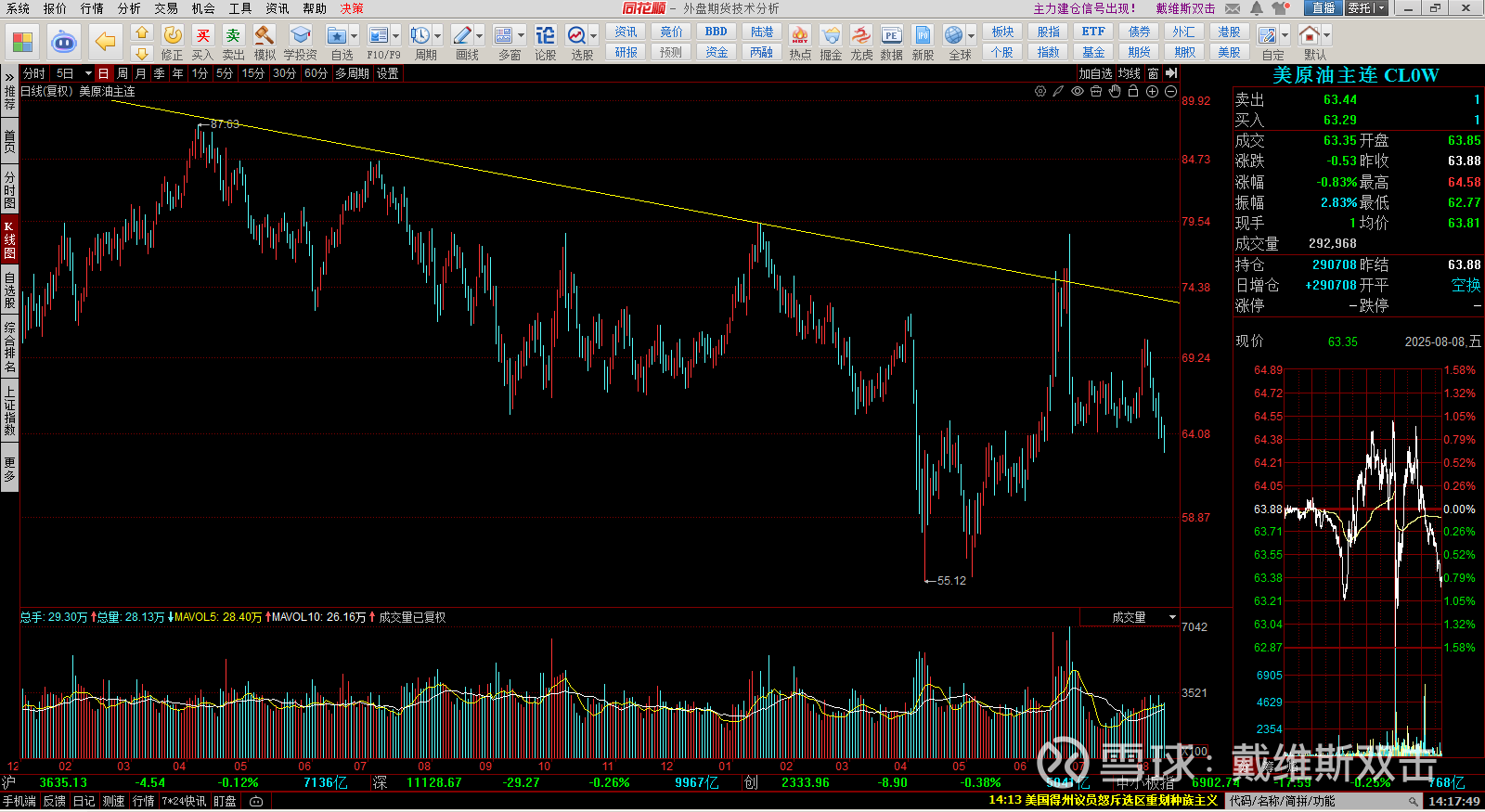Image resolution: width=1485 pixels, height=812 pixels.
Task: Toggle the 窗 window button
Action: (1153, 73)
